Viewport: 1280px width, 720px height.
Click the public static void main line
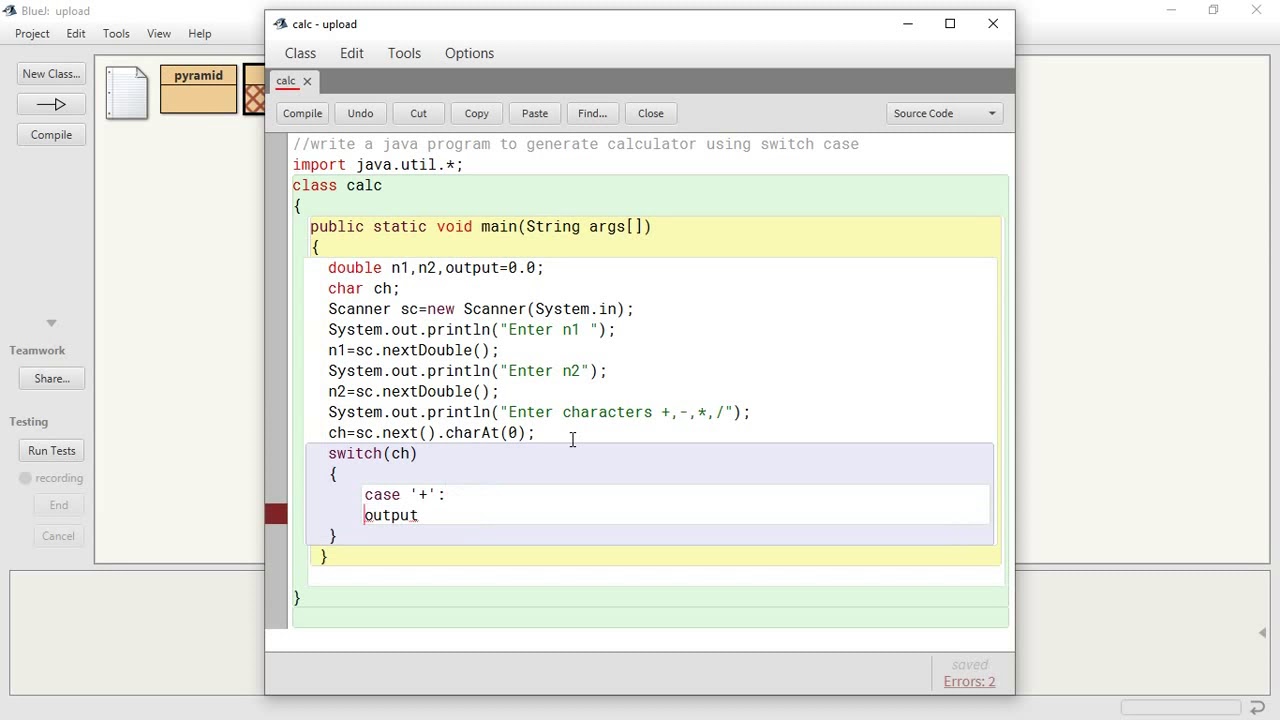coord(480,227)
